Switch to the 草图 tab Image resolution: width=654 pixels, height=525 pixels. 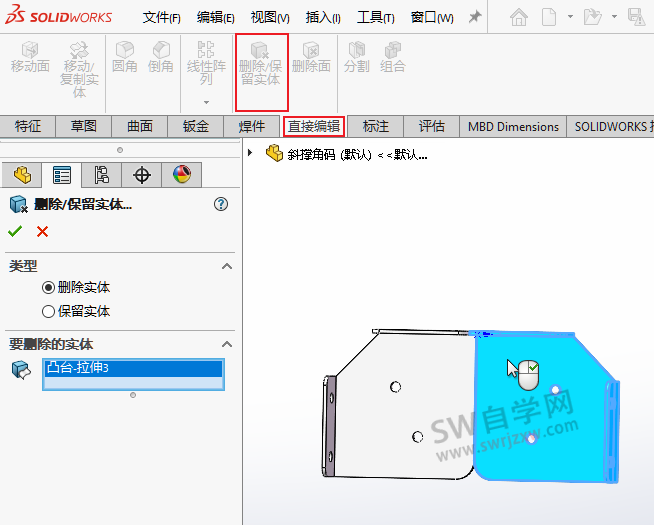coord(83,126)
